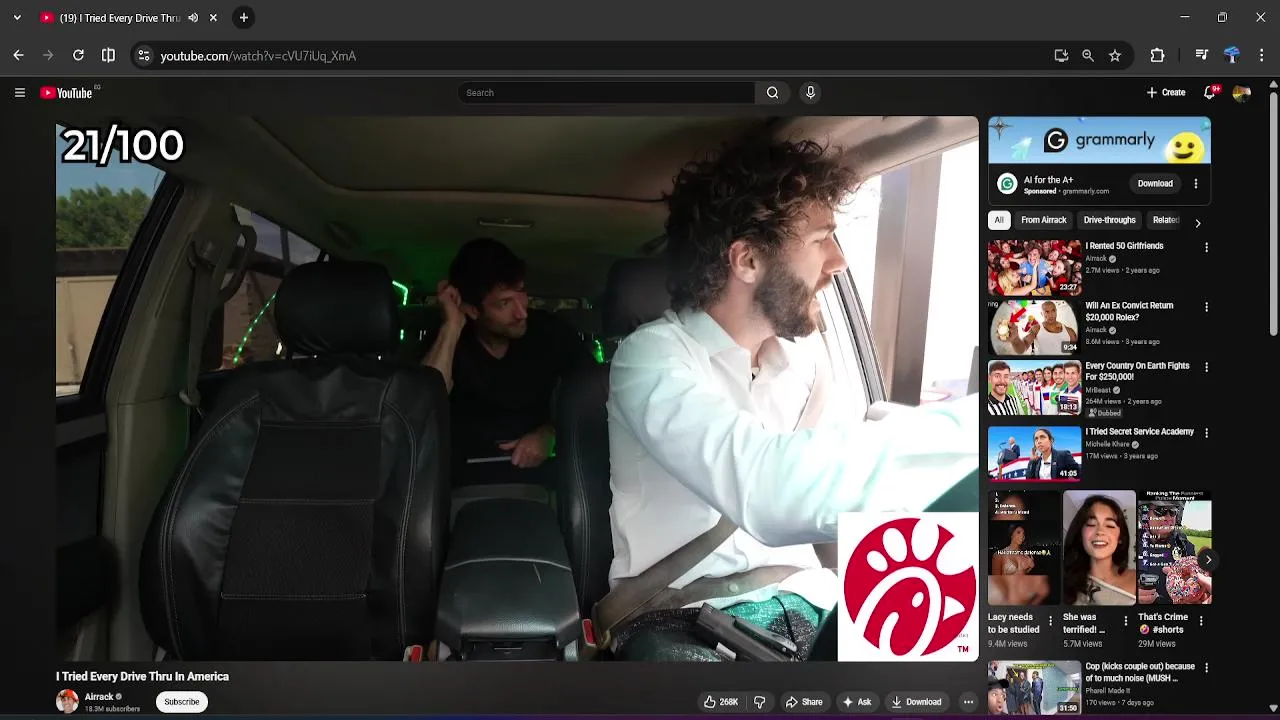Go to YouTube home via logo

[66, 93]
